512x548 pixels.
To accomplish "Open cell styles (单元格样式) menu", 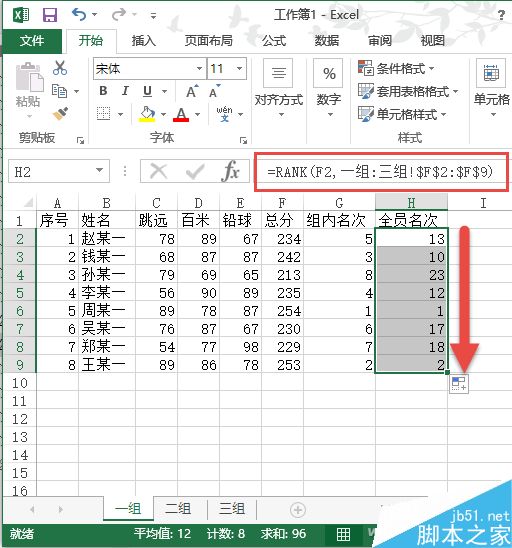I will pyautogui.click(x=403, y=114).
